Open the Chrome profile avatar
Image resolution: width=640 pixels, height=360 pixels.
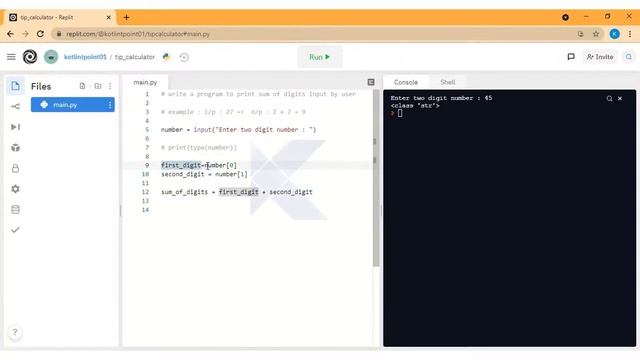[x=614, y=34]
